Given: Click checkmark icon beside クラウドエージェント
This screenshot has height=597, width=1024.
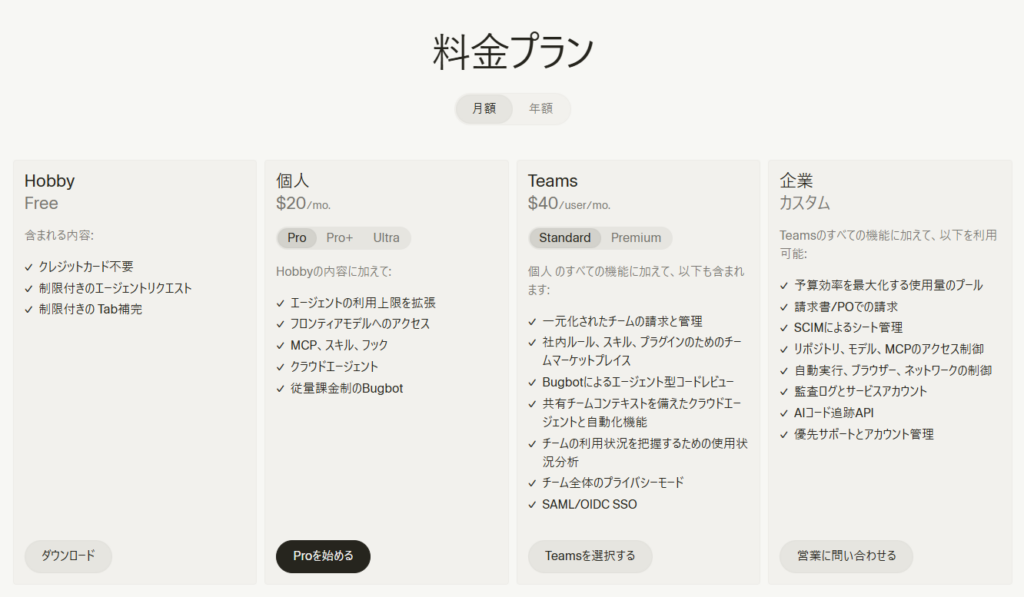Looking at the screenshot, I should pos(281,367).
